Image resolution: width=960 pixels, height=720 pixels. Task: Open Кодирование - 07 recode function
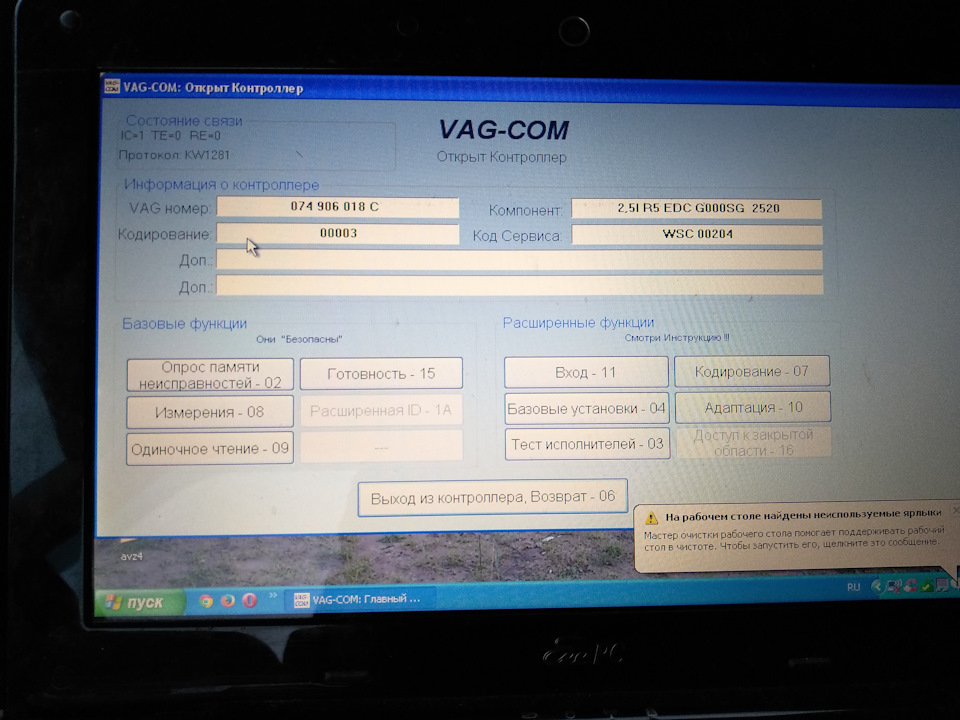point(752,371)
